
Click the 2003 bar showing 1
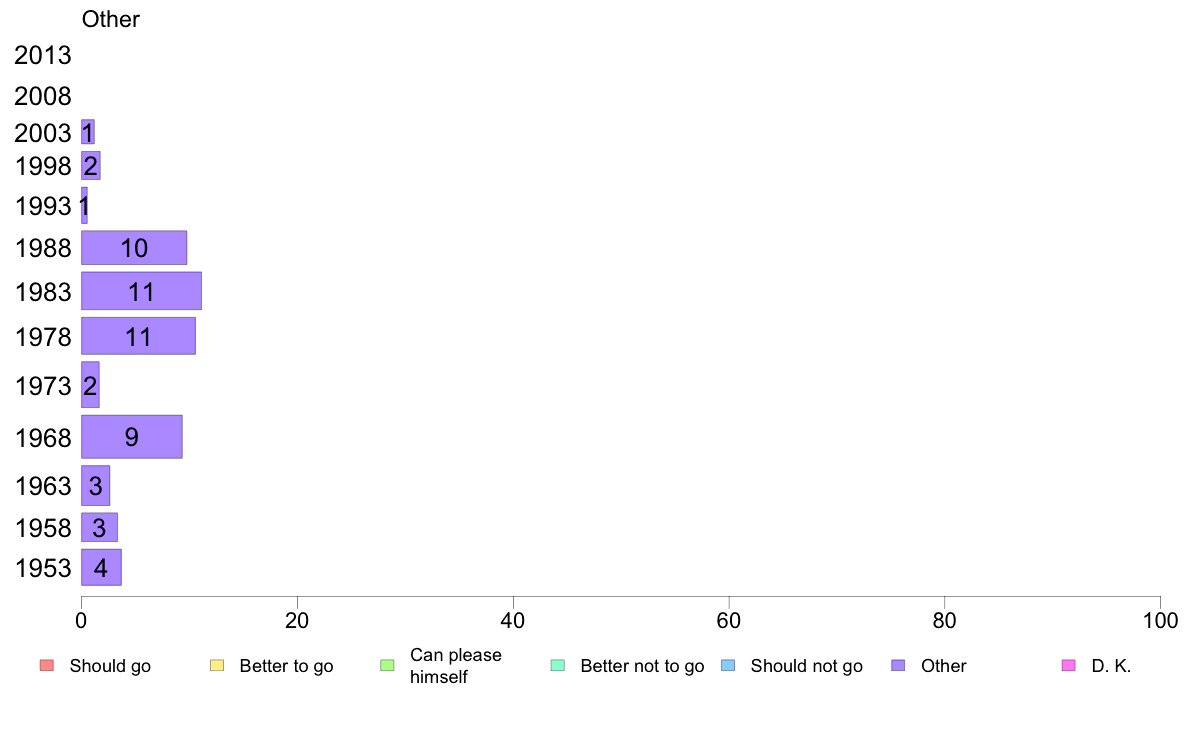(88, 132)
